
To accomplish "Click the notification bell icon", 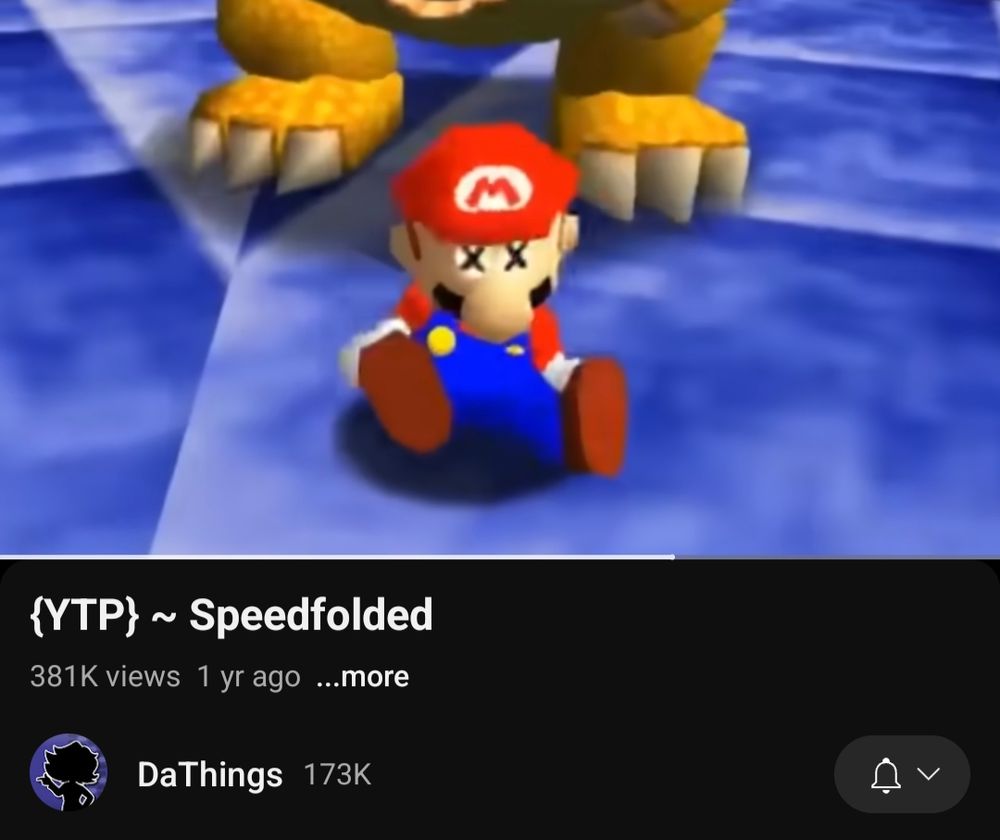I will point(886,775).
